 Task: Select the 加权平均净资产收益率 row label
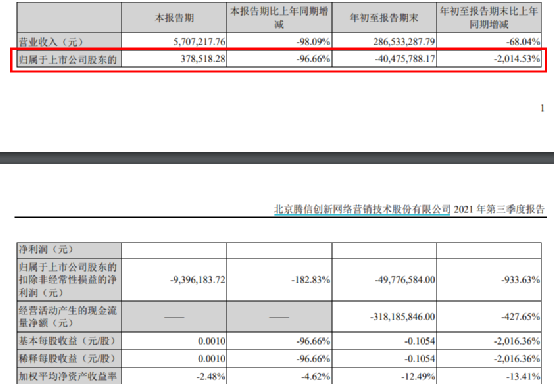(67, 377)
